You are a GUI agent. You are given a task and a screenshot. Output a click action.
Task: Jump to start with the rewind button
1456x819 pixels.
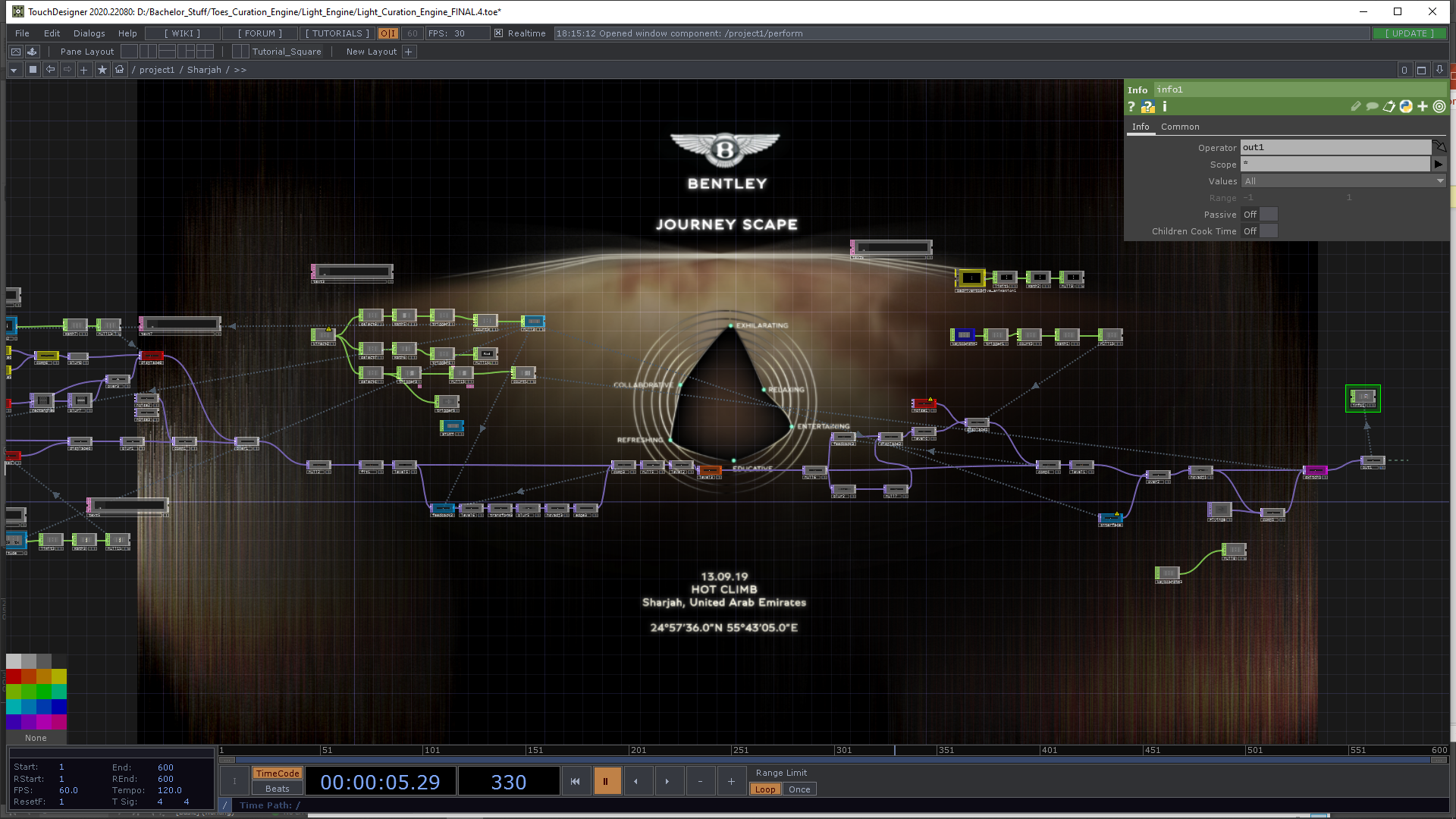point(576,781)
